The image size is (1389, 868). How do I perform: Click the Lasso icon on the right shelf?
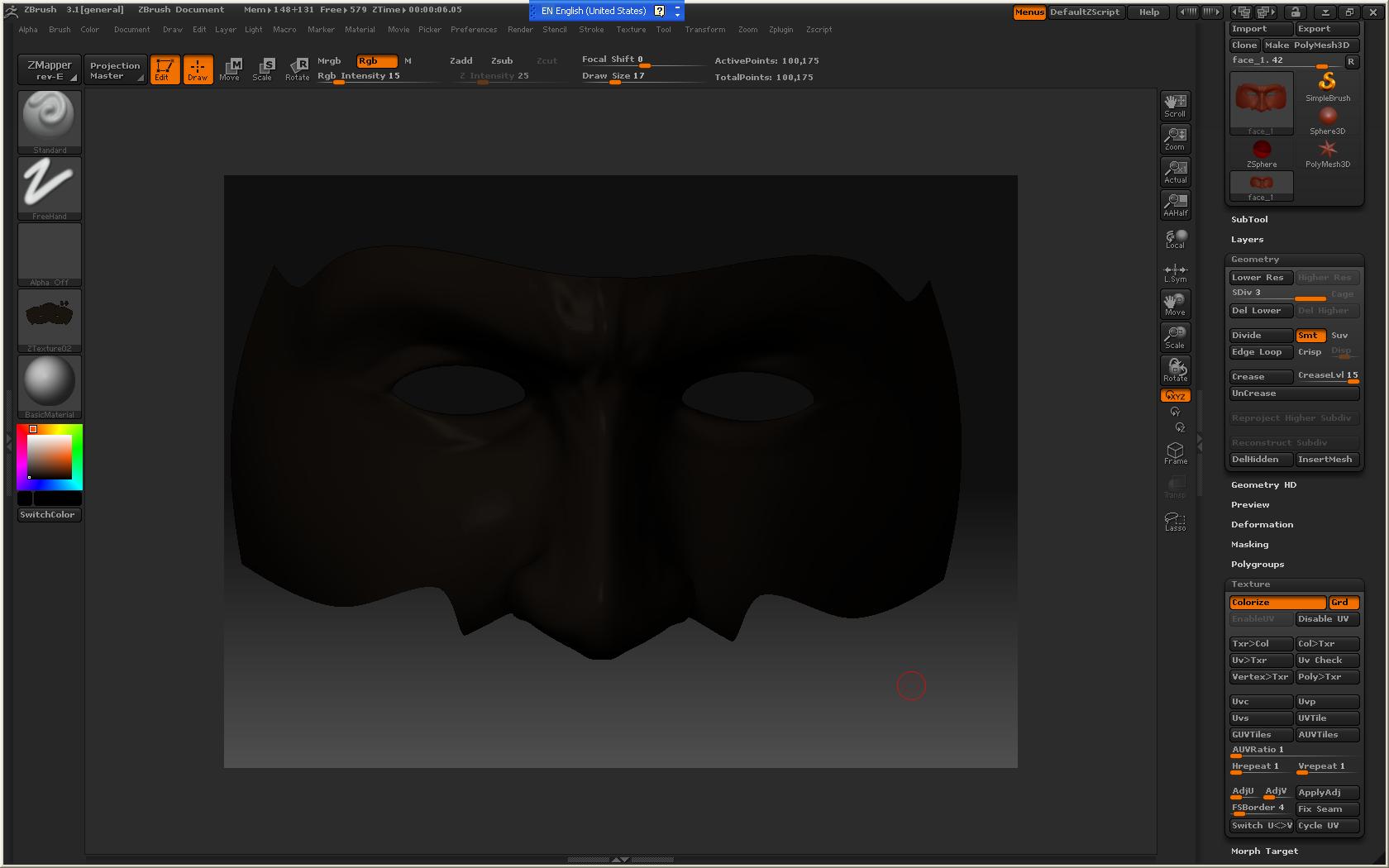[x=1175, y=521]
